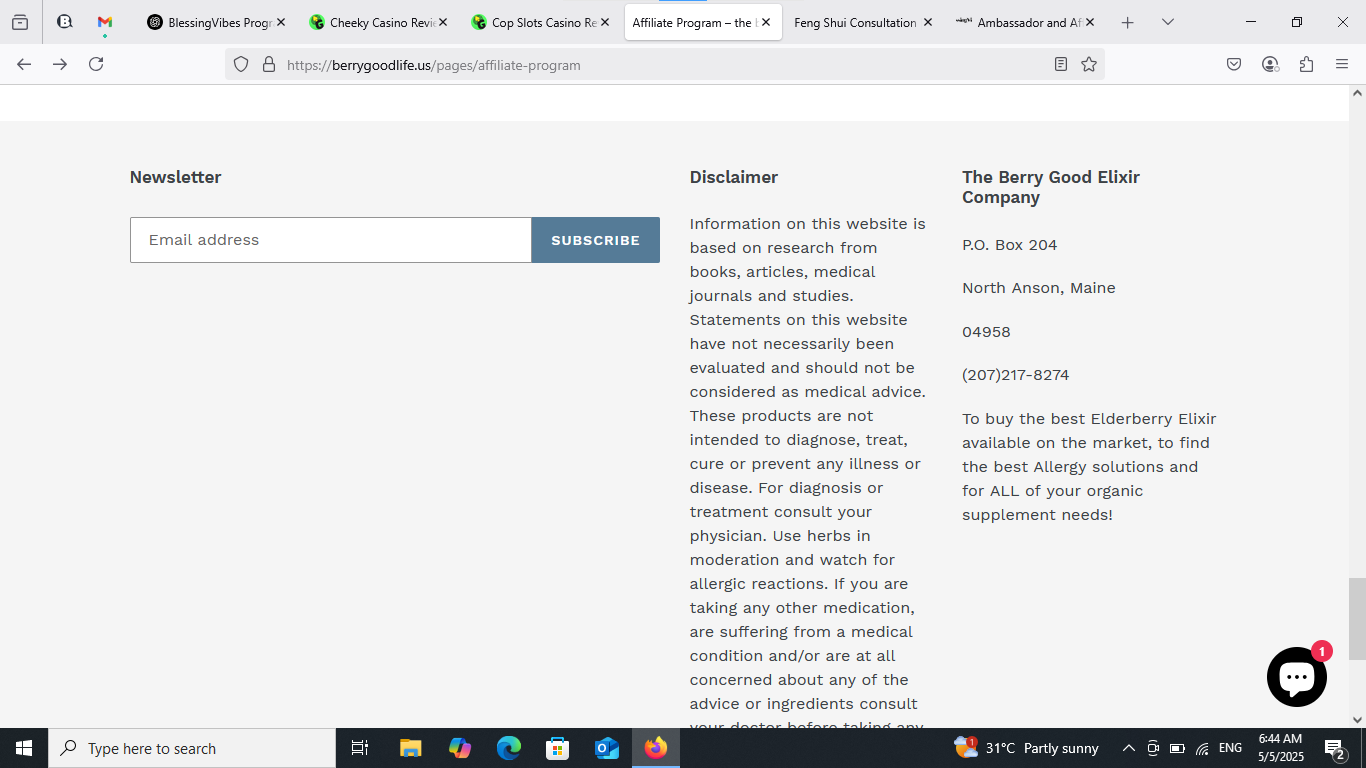Click the site padlock icon
Image resolution: width=1366 pixels, height=768 pixels.
268,64
